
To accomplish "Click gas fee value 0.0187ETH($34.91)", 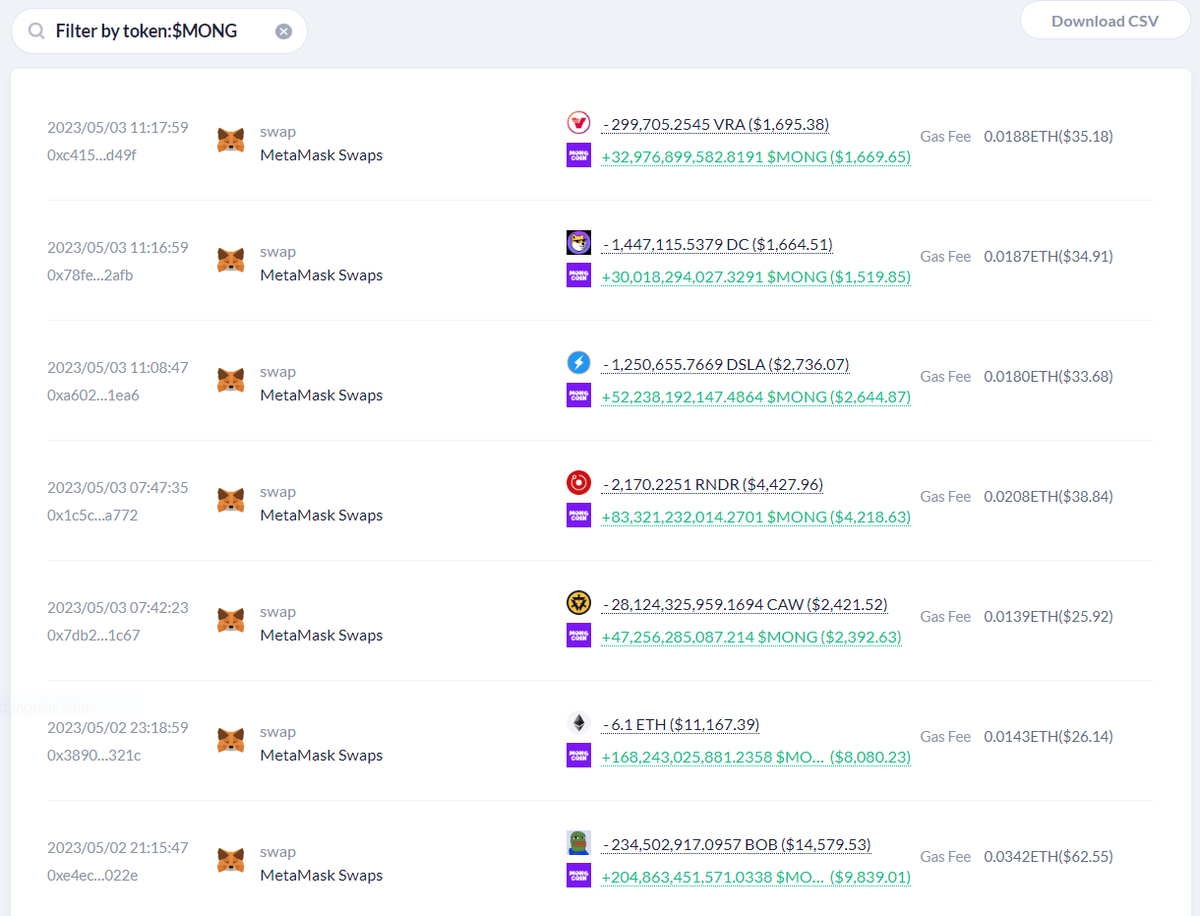I will pyautogui.click(x=1048, y=256).
